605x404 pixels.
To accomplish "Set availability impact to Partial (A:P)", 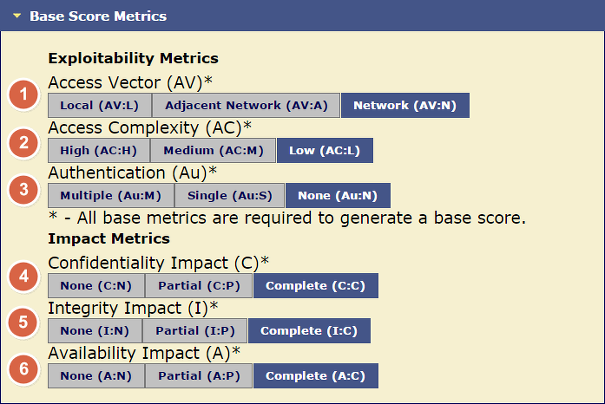I will (199, 376).
